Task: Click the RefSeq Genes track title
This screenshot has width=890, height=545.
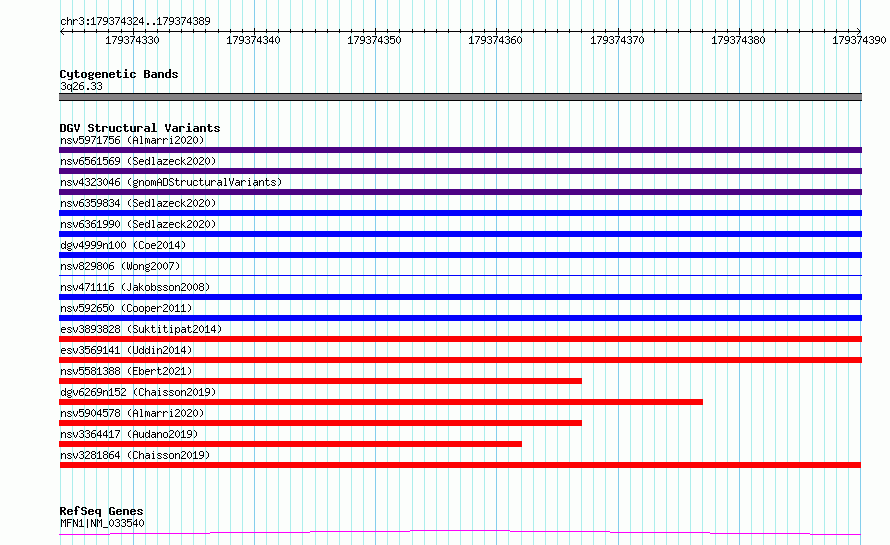Action: point(101,511)
